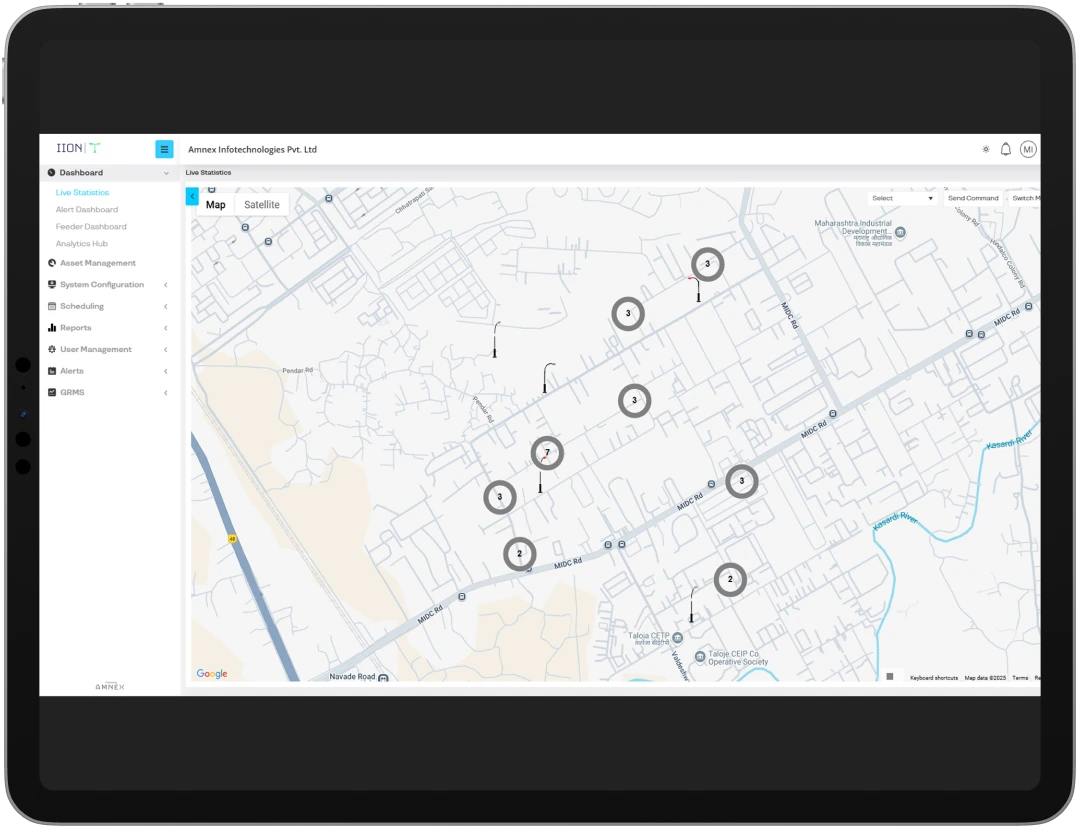Switch to the Satellite view tab

(x=262, y=205)
